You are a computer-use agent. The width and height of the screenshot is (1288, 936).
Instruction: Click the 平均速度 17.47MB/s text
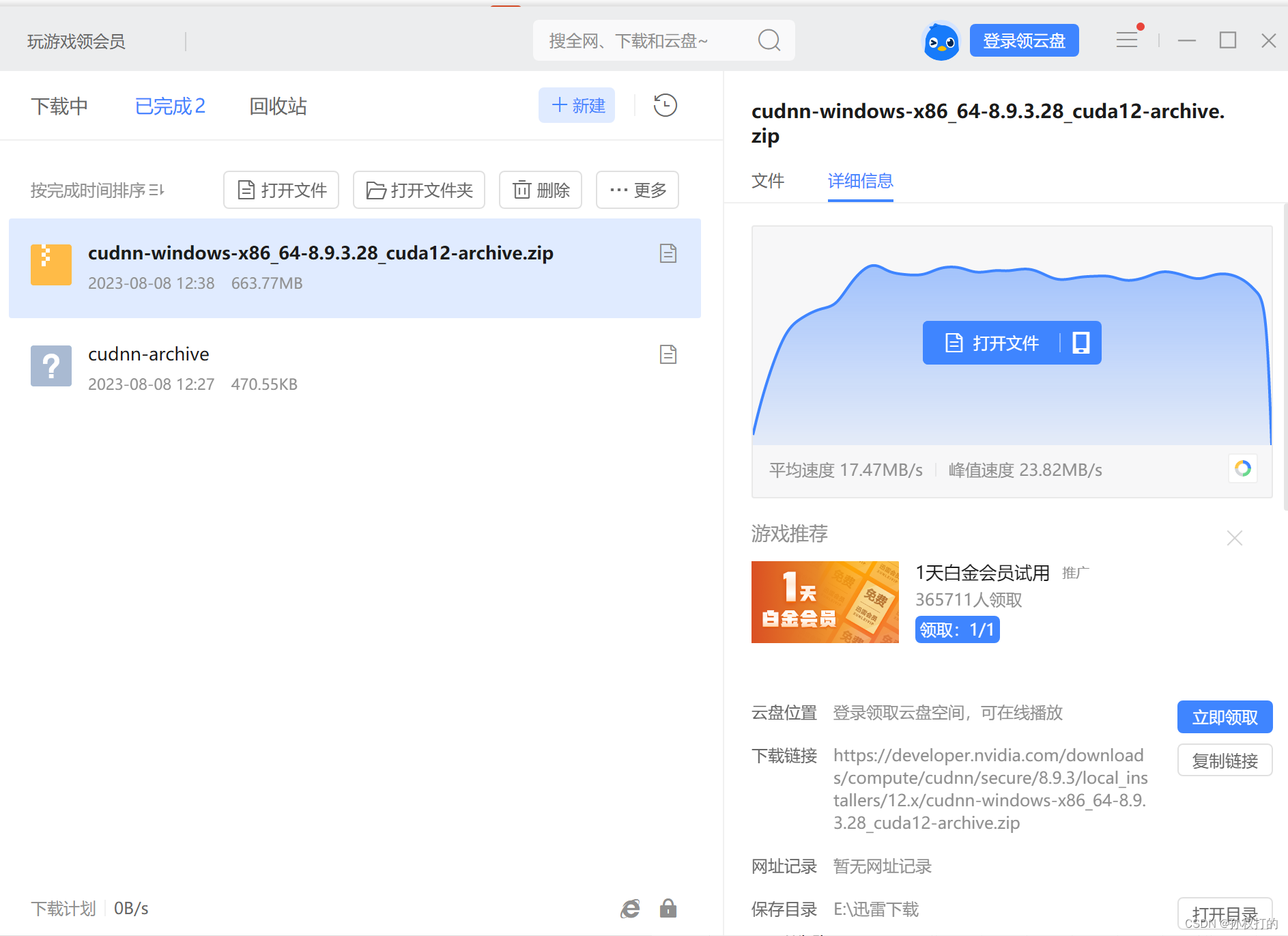(x=846, y=470)
